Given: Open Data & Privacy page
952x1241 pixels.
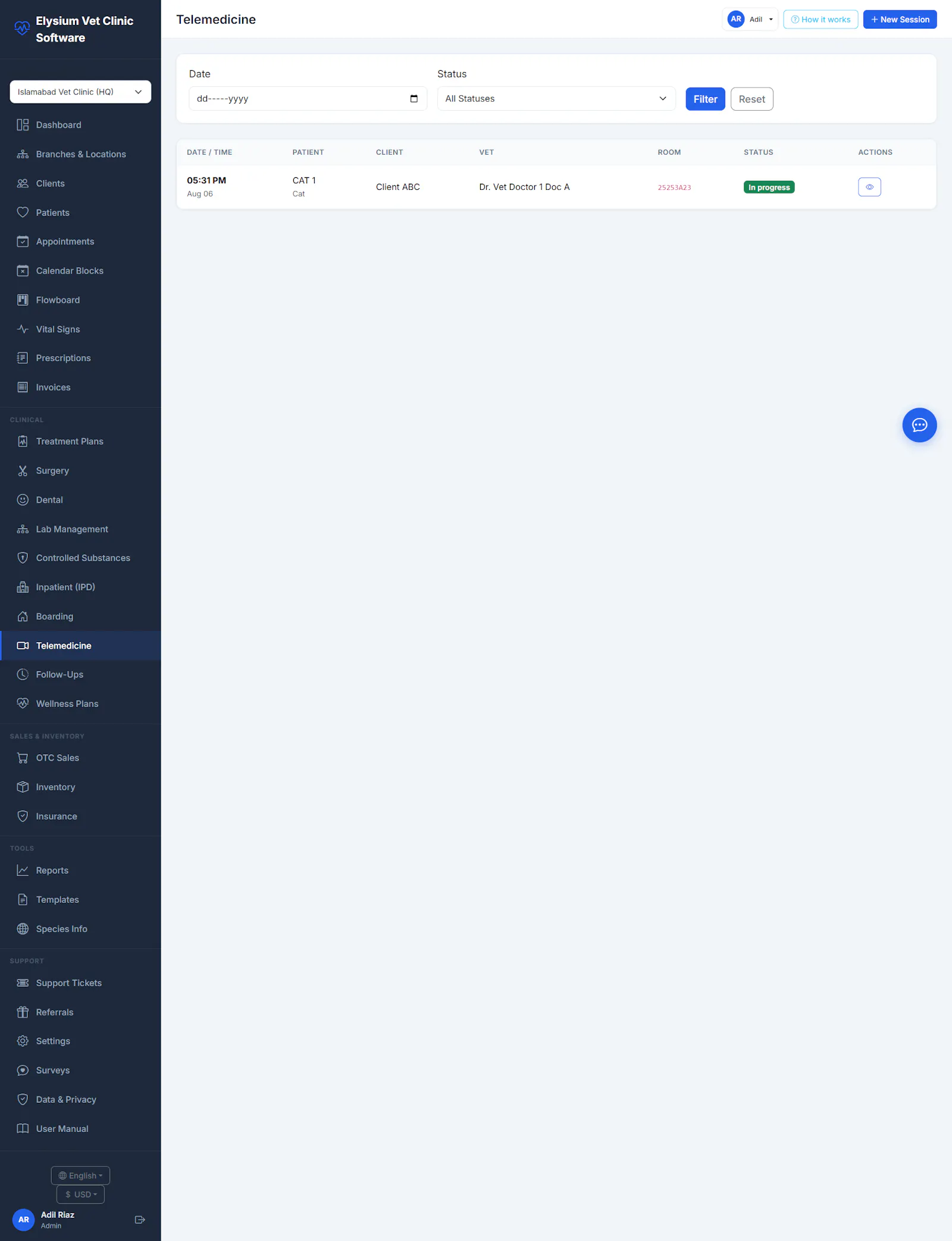Looking at the screenshot, I should (80, 1100).
